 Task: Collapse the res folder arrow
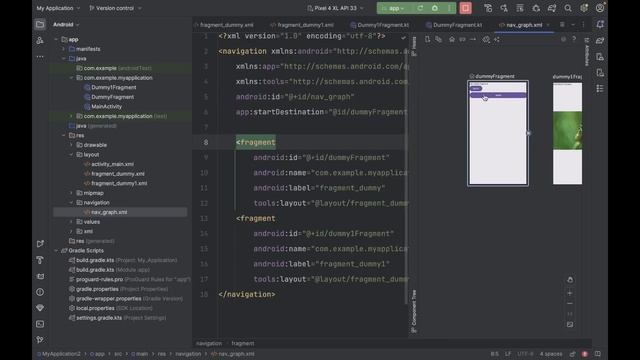(64, 135)
